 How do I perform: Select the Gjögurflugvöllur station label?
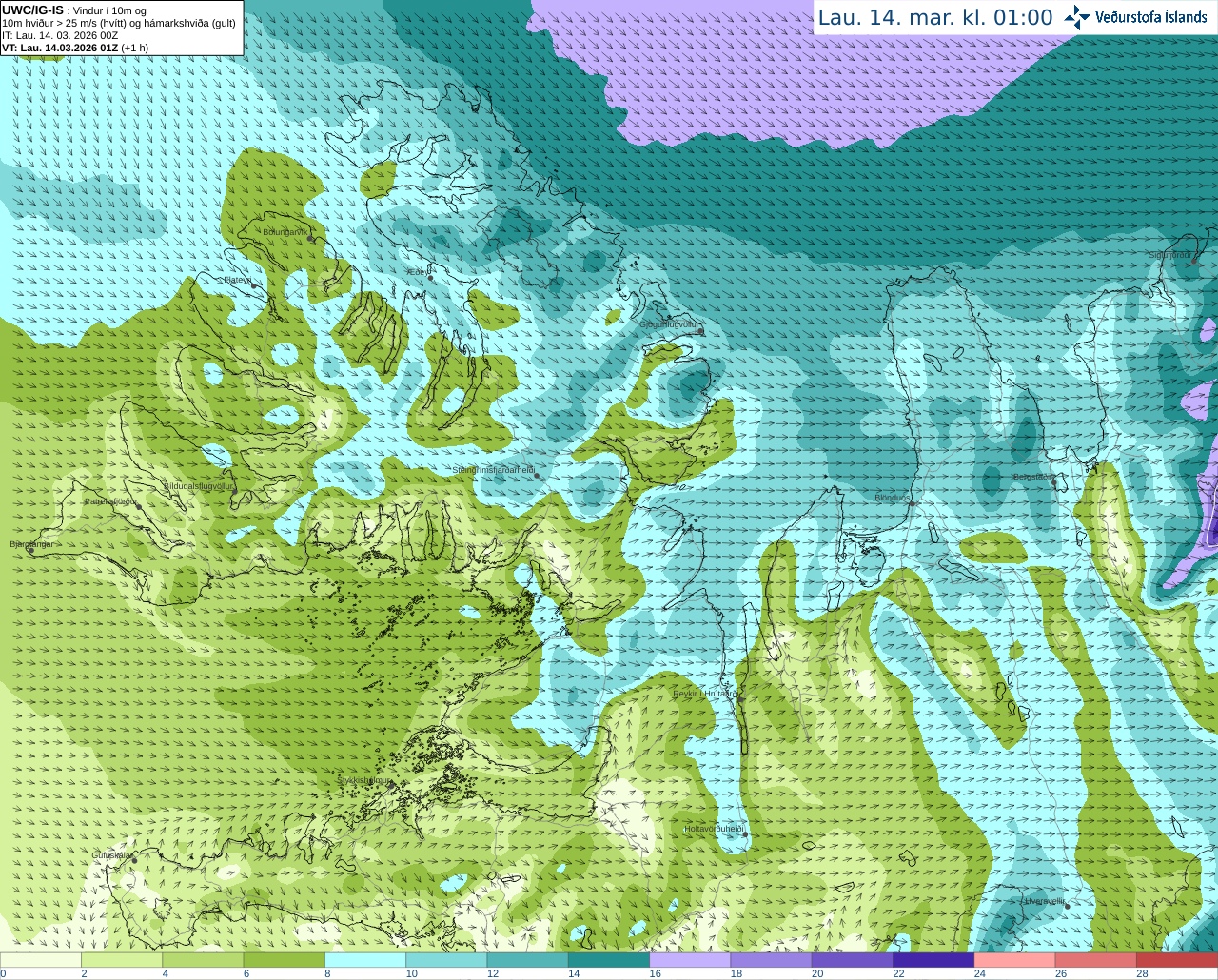point(670,323)
